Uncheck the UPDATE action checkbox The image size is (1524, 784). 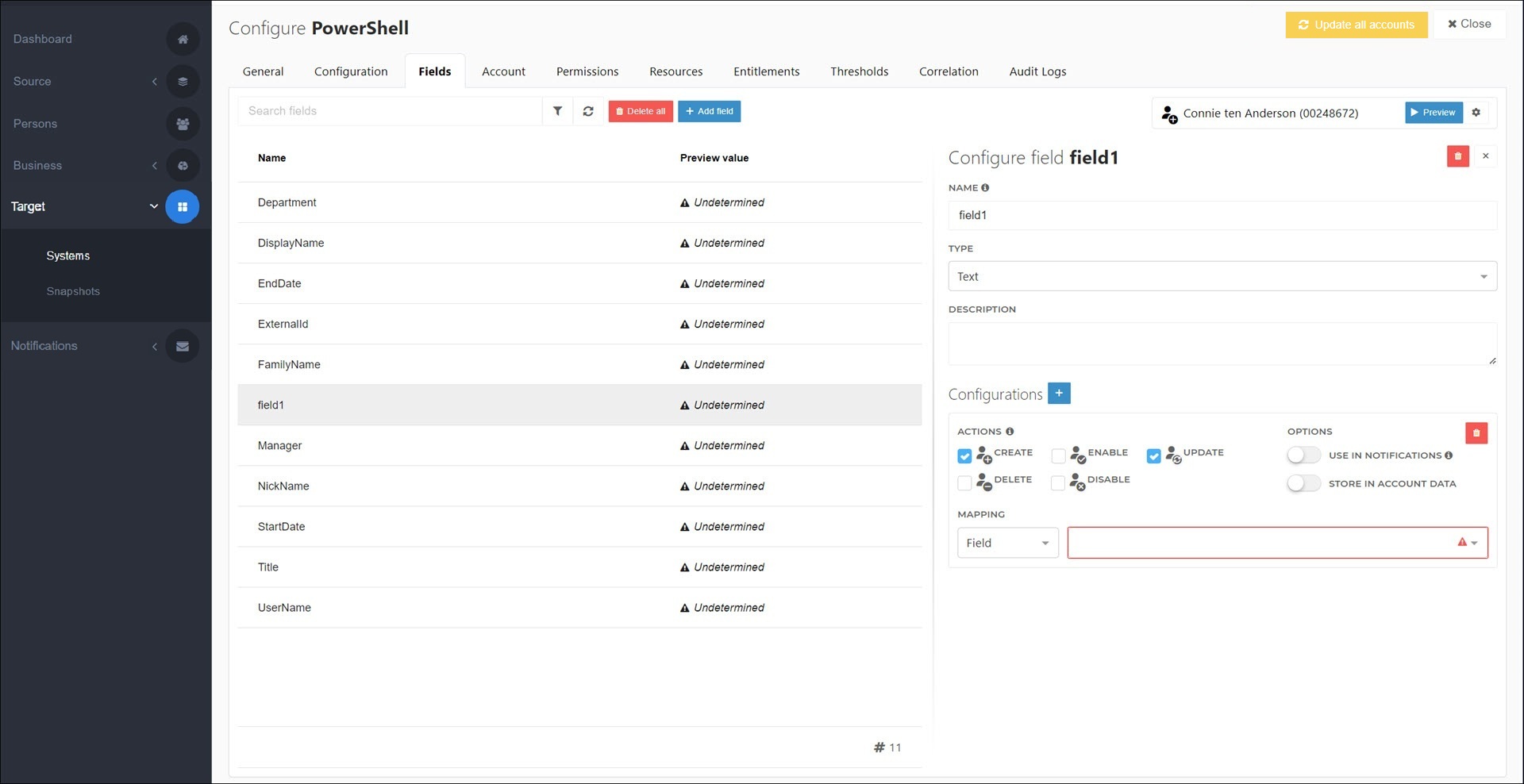[1154, 456]
